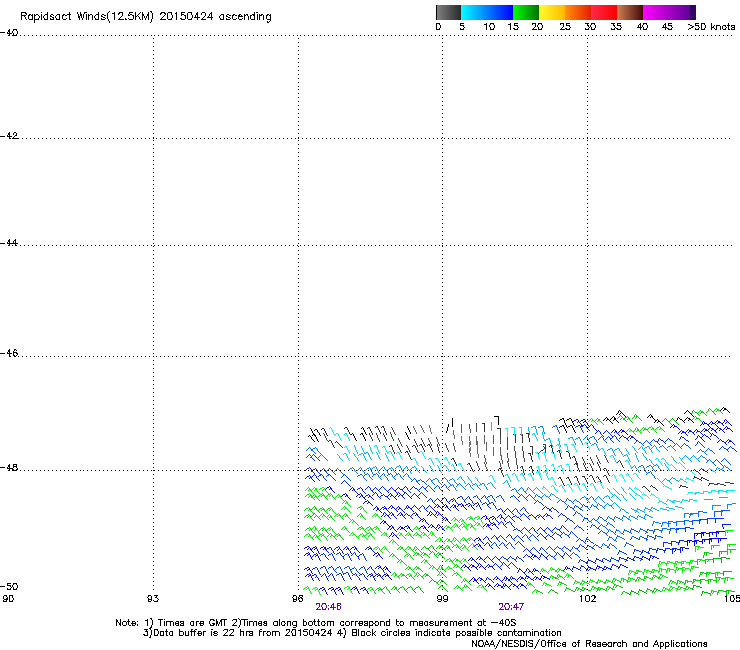The height and width of the screenshot is (650, 740).
Task: Click the longitude axis label 99
Action: click(x=442, y=599)
